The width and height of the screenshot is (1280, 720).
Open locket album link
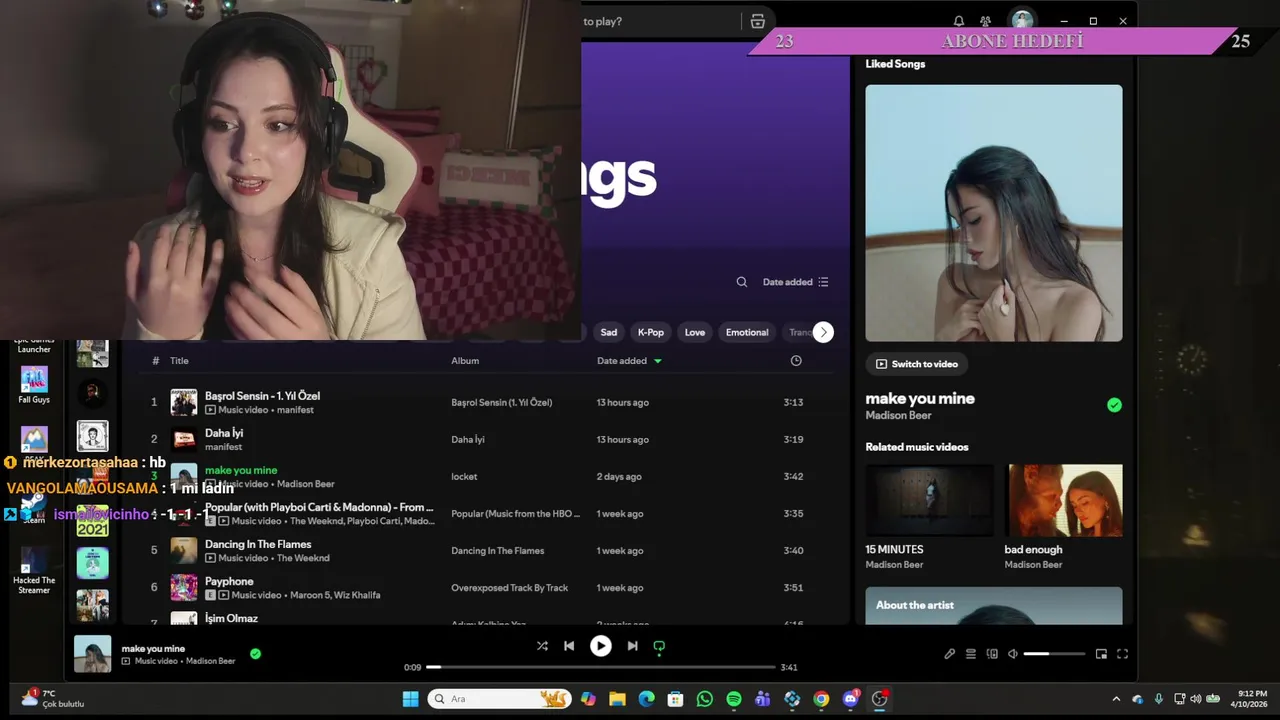[464, 477]
